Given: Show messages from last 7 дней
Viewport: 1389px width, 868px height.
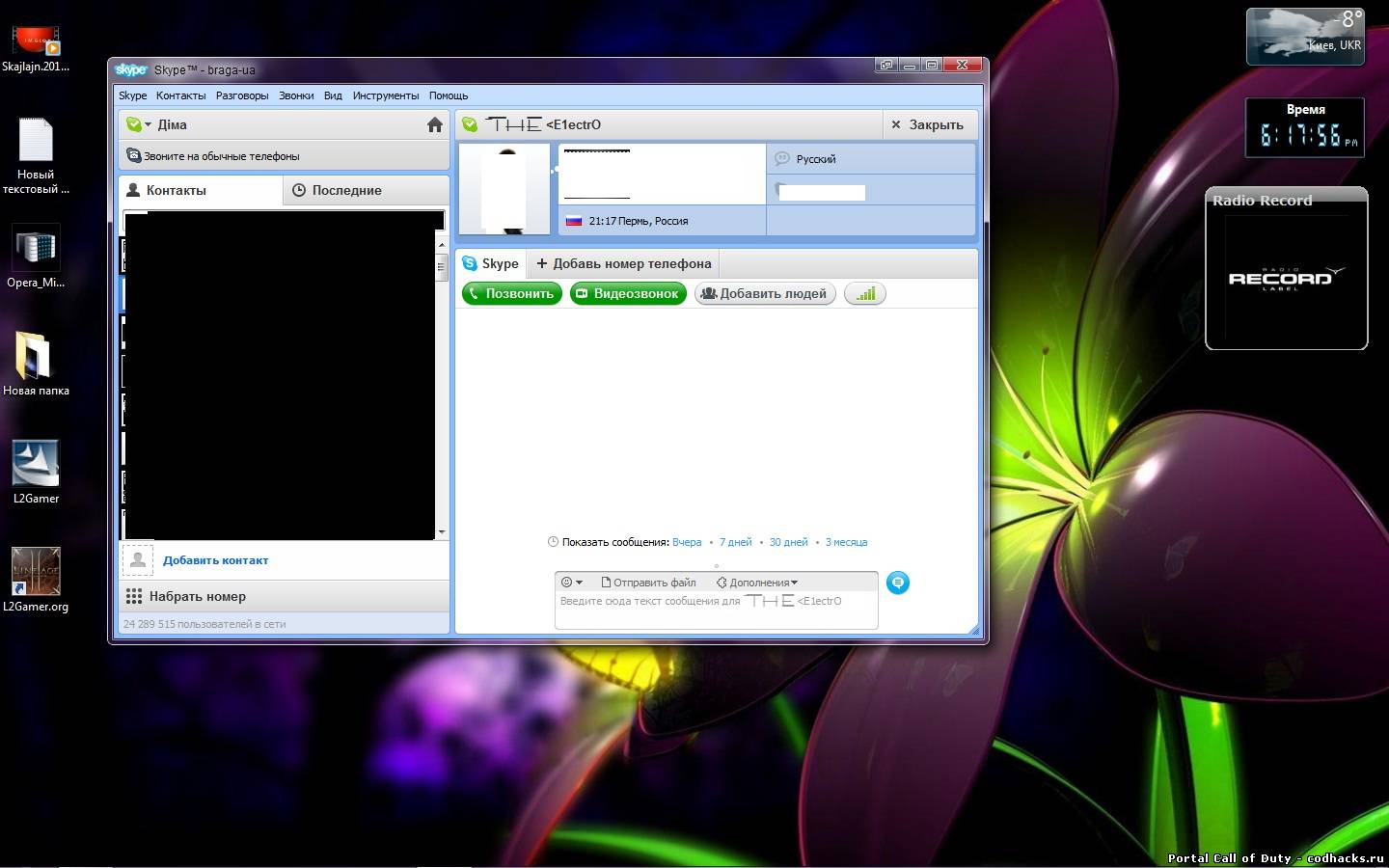Looking at the screenshot, I should 735,542.
